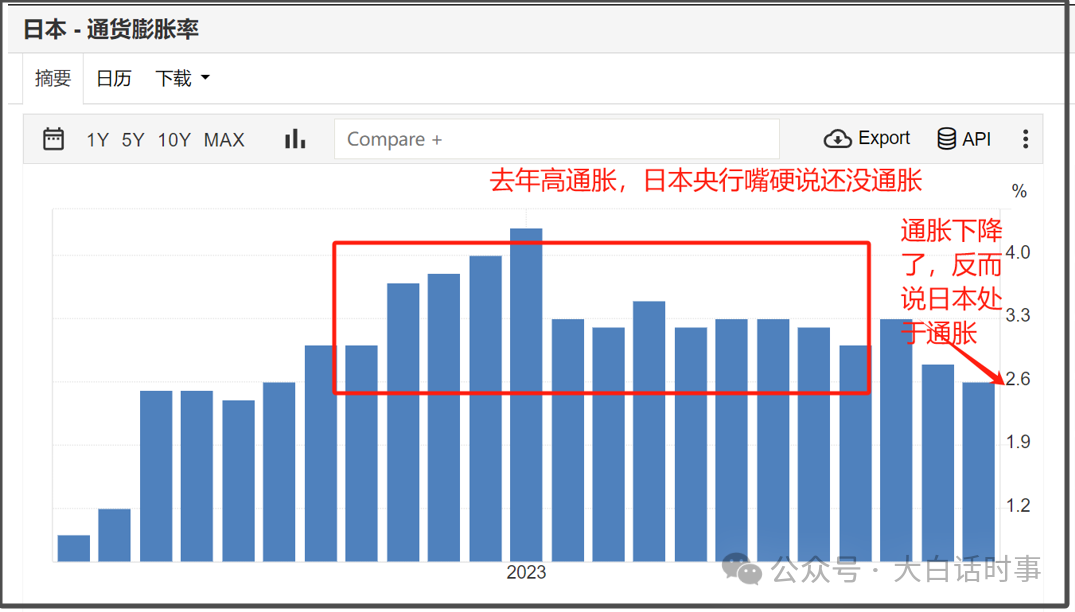The image size is (1075, 612).
Task: Click the 2023 axis label
Action: pos(526,572)
